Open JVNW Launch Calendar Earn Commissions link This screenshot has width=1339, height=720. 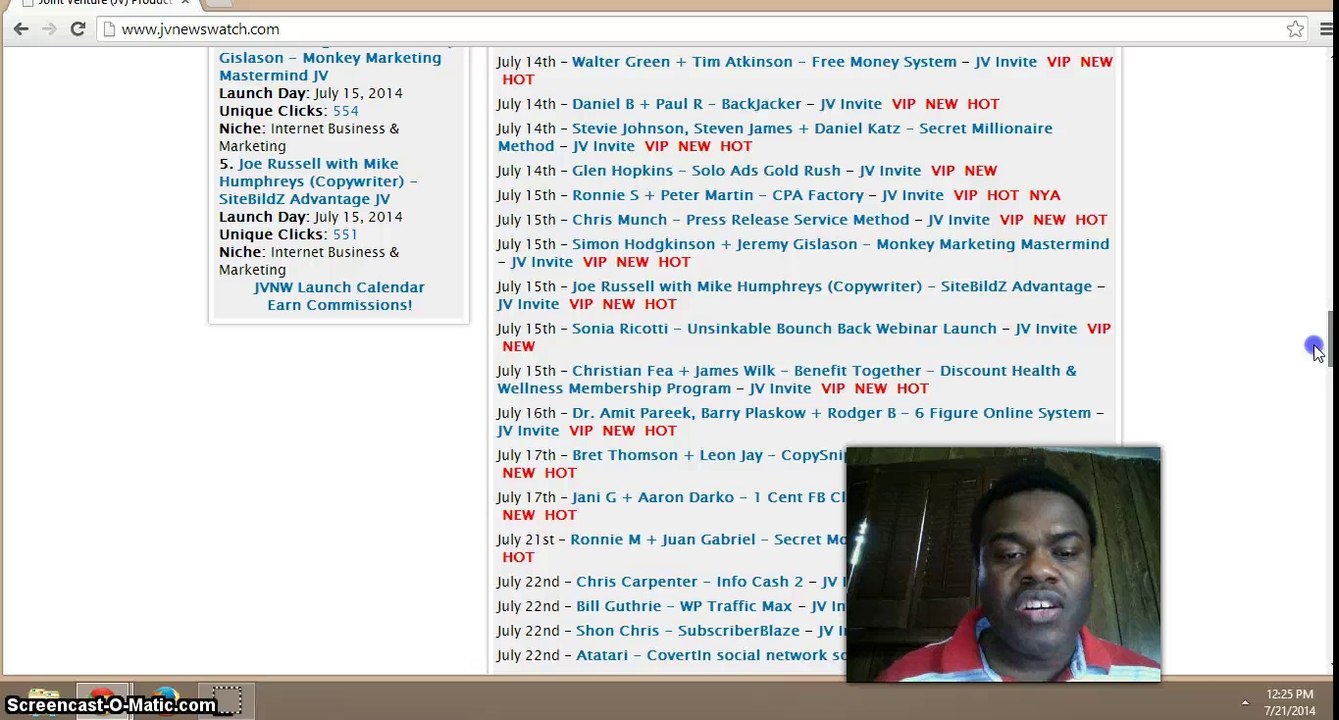(x=339, y=296)
